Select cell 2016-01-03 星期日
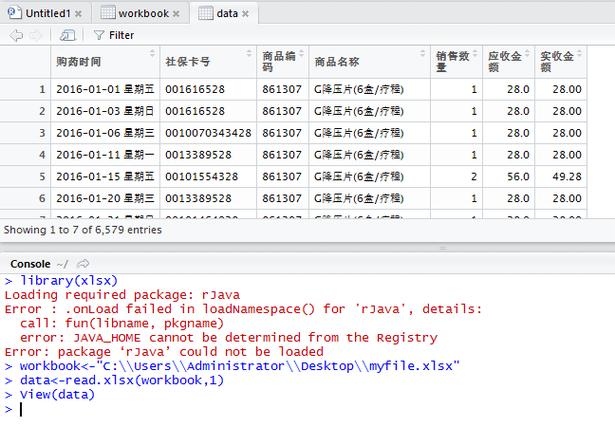615x427 pixels. pos(105,111)
